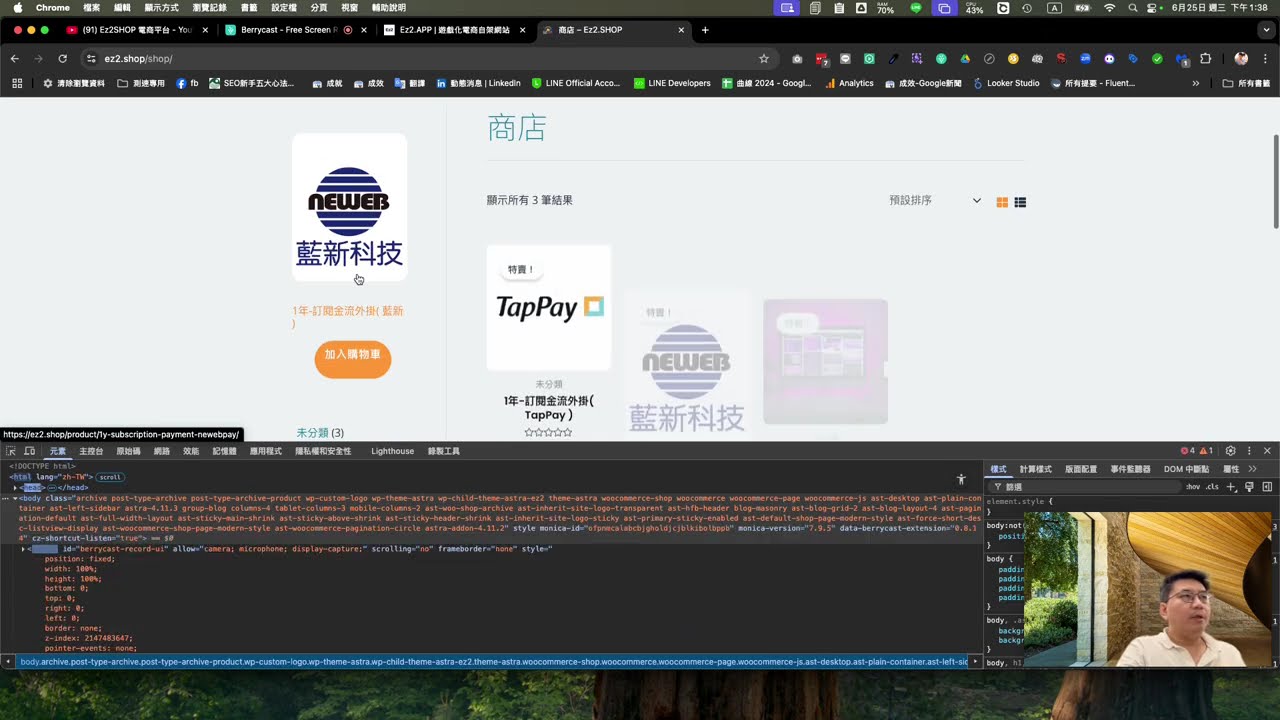Viewport: 1280px width, 720px height.
Task: Open the Chrome three-dot menu
Action: 1265,58
